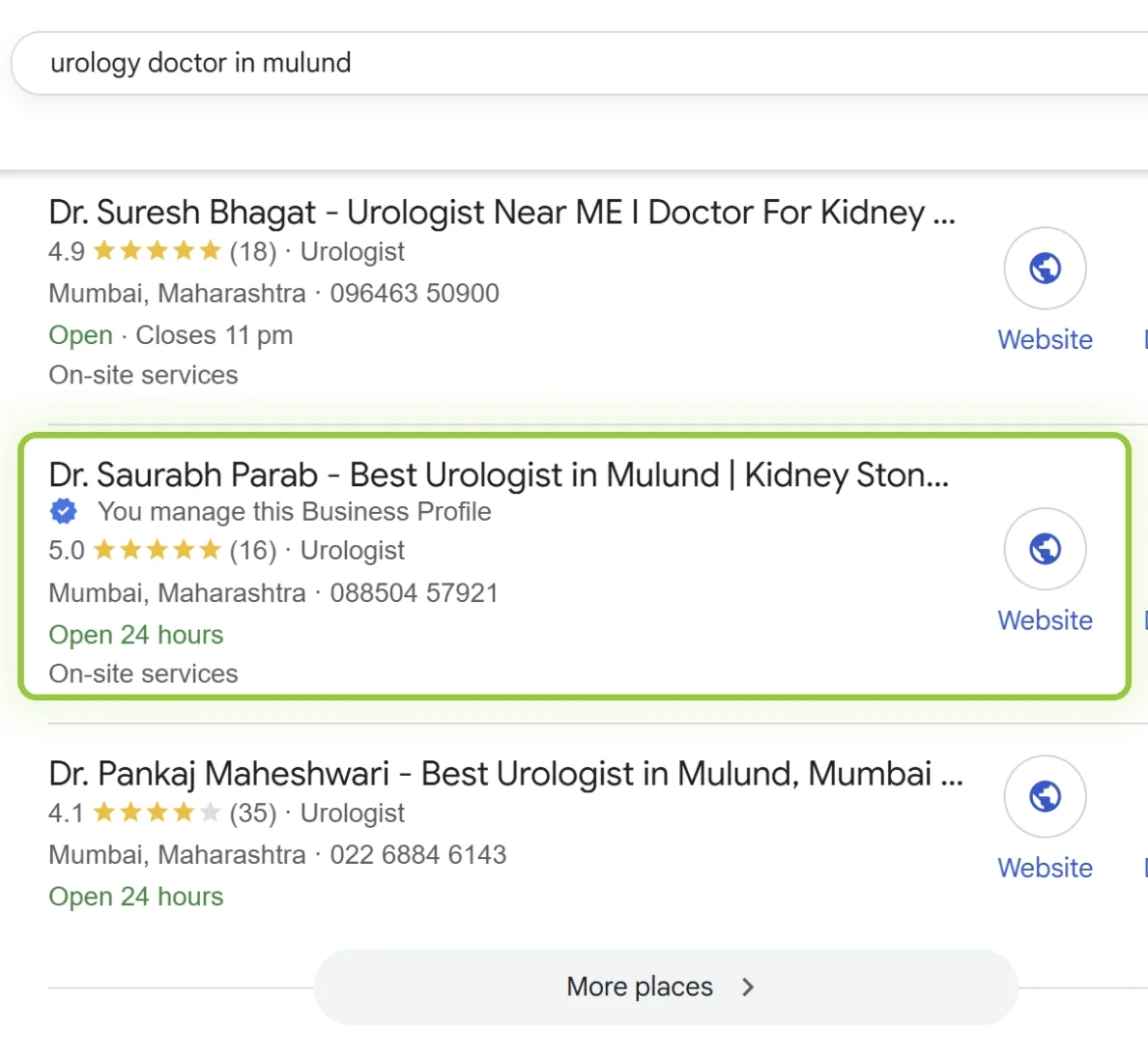Click 'Closes 11 pm' hours text

coord(214,335)
